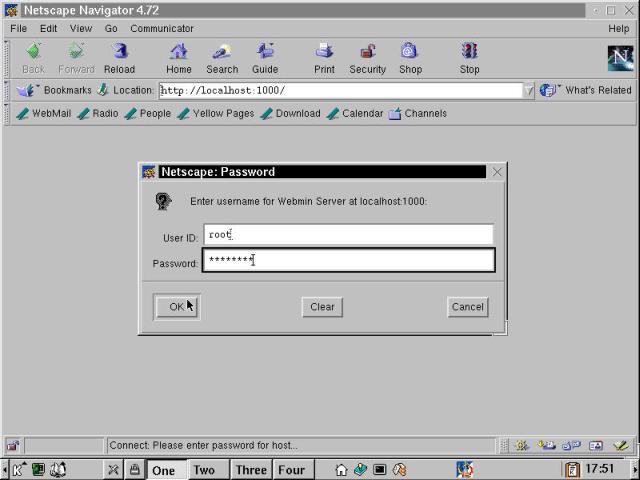
Task: Click the component bar grip handle
Action: pos(504,445)
